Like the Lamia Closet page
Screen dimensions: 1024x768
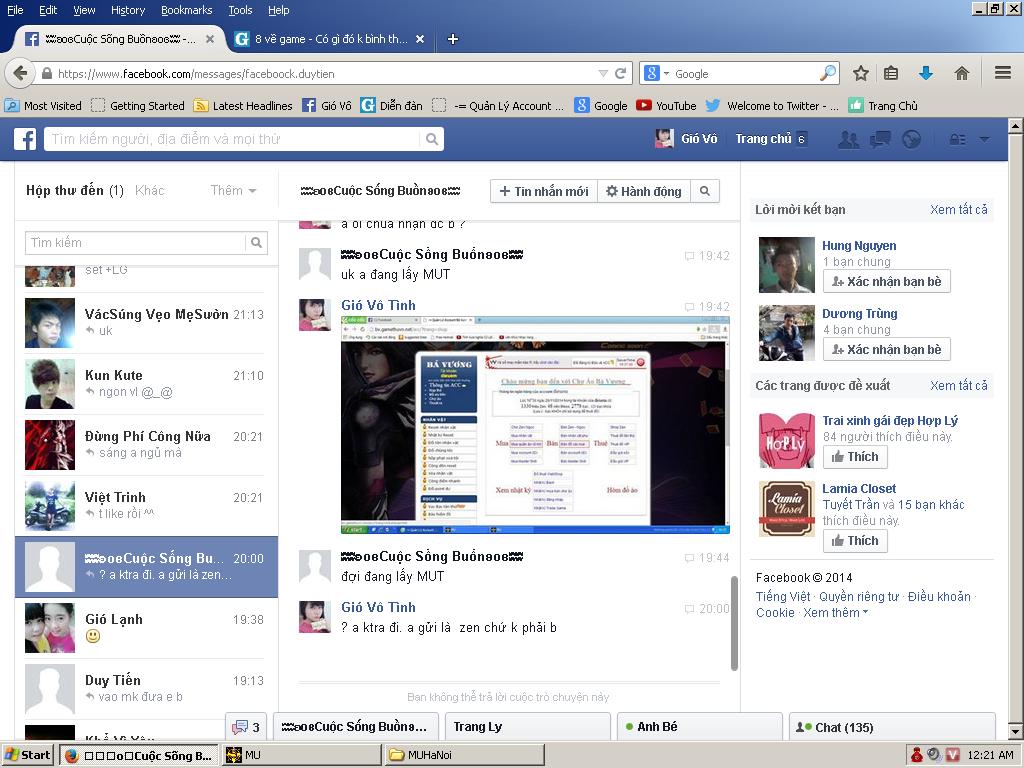coord(855,541)
